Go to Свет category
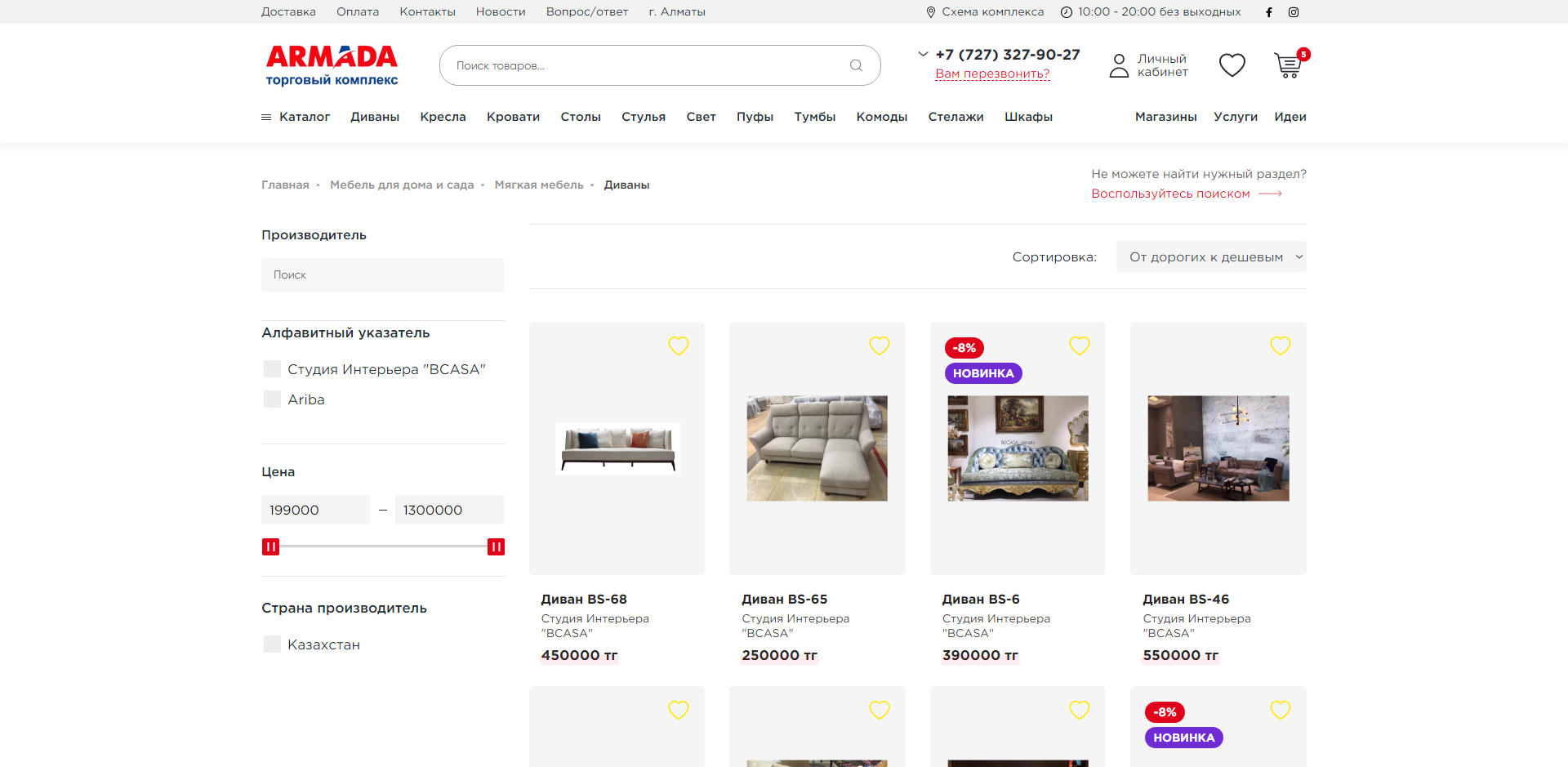This screenshot has height=767, width=1568. click(x=701, y=117)
